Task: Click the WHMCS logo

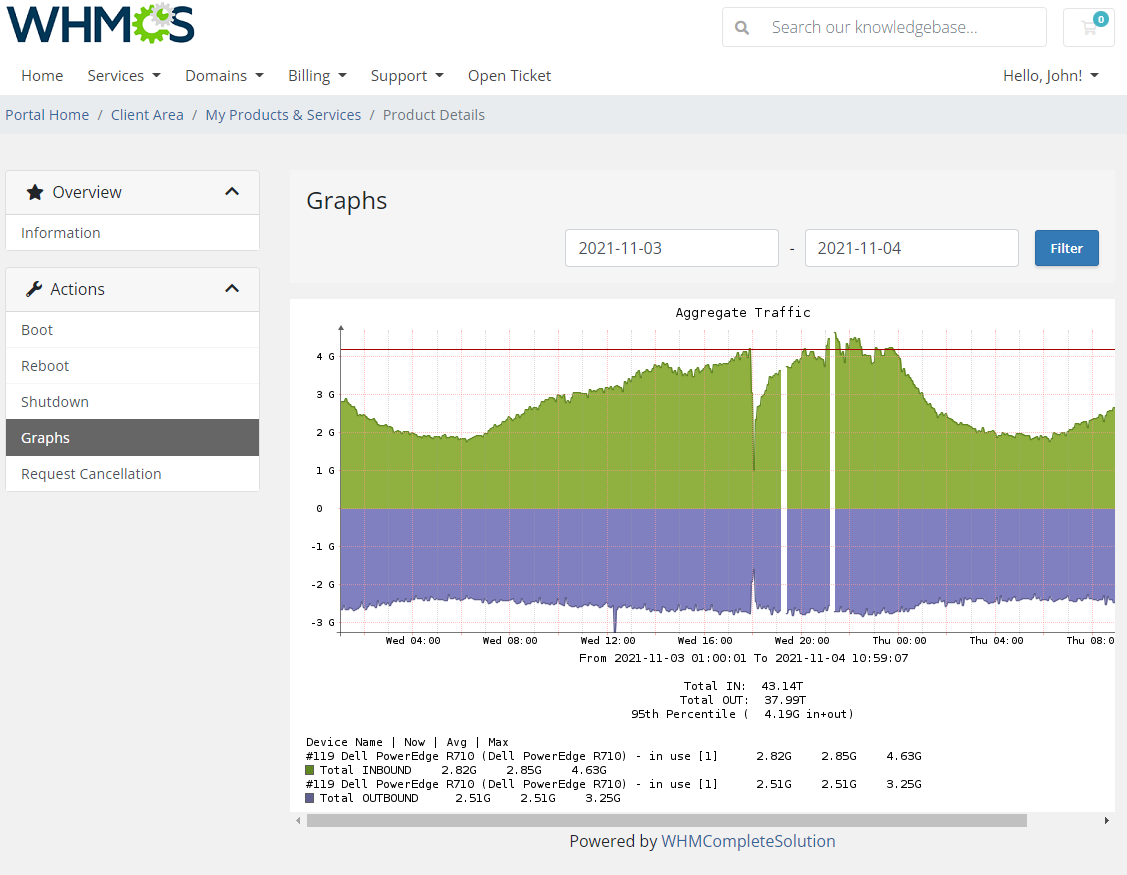Action: coord(101,23)
